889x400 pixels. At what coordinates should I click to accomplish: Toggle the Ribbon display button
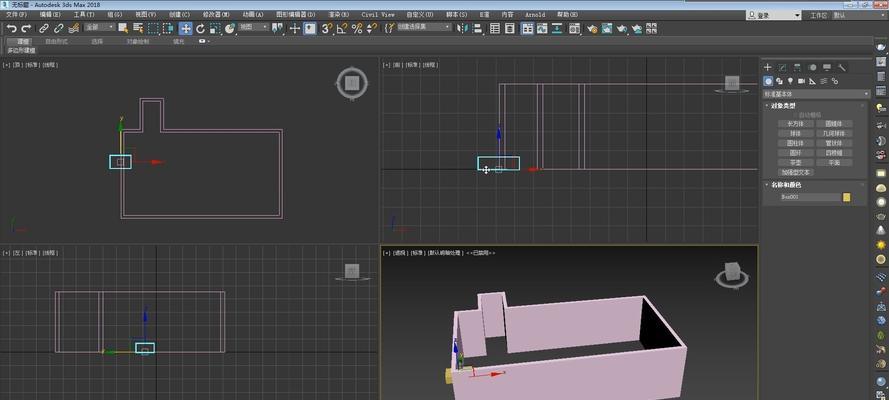528,28
